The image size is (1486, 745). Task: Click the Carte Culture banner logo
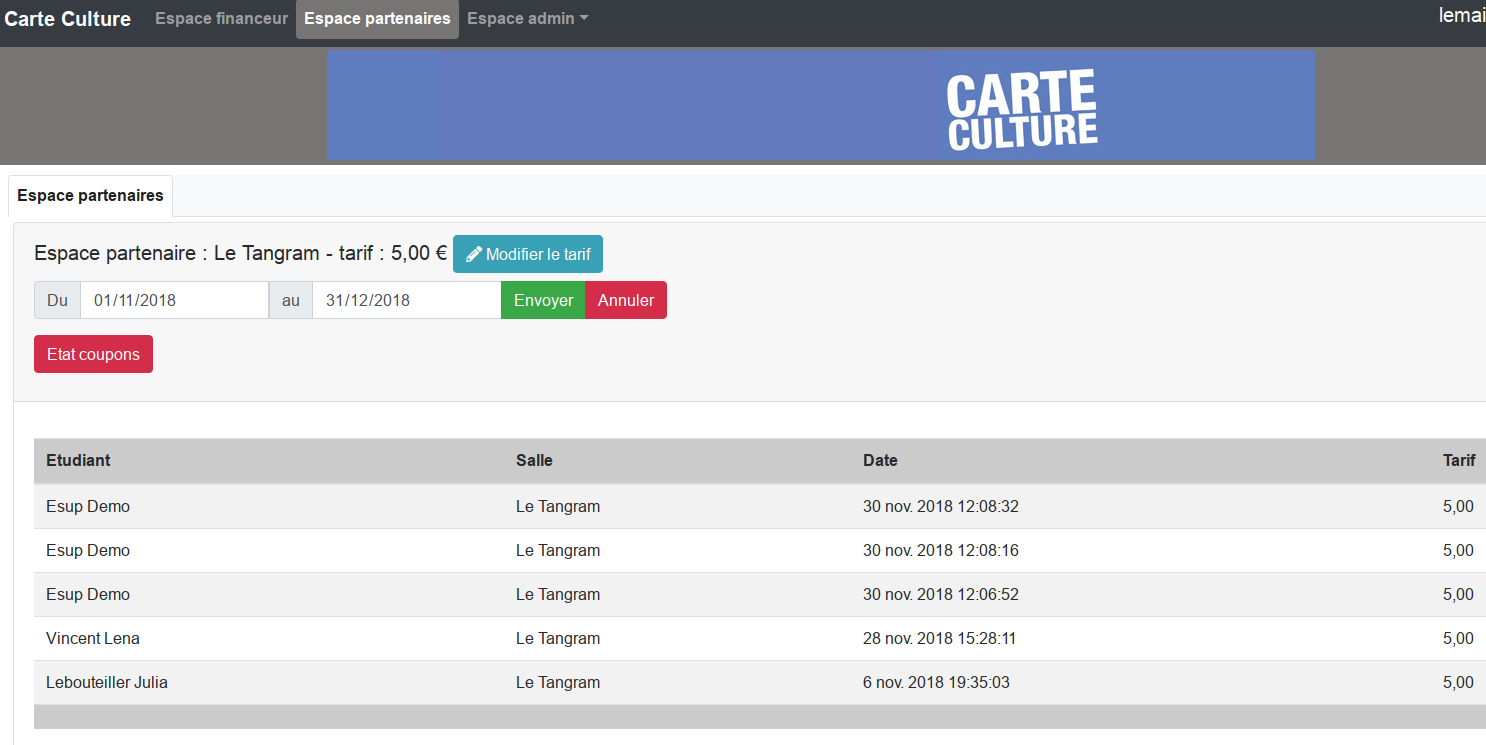point(1021,109)
